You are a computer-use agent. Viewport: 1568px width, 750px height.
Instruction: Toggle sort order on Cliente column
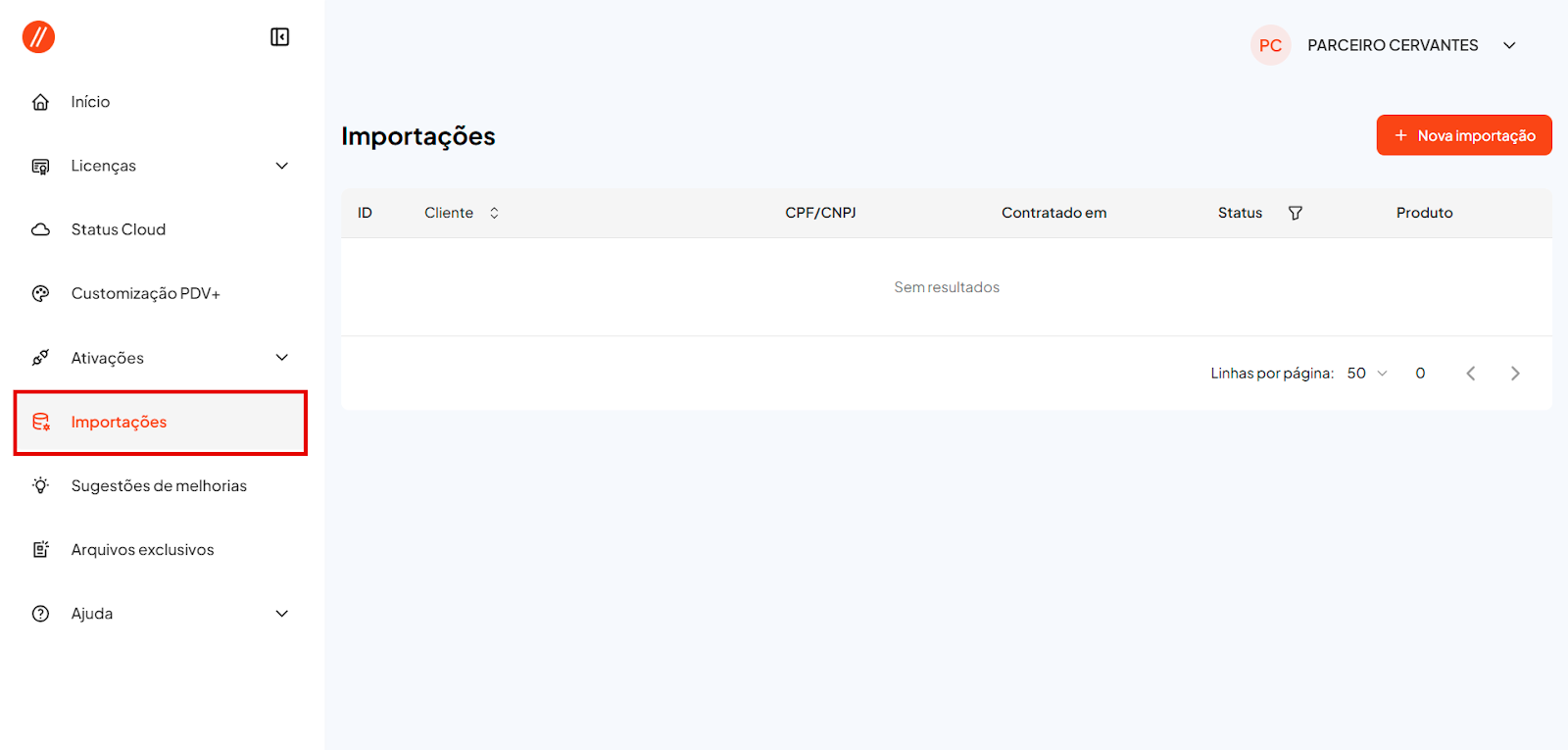coord(494,213)
